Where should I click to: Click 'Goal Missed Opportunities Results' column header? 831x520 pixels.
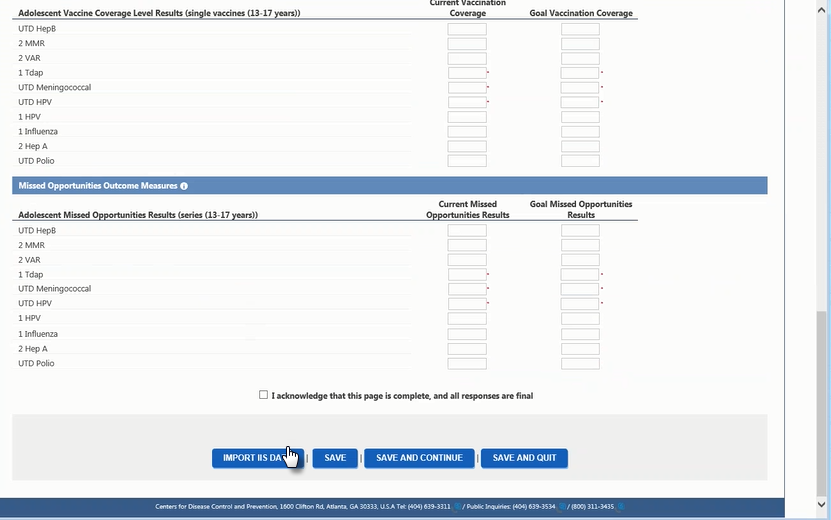(x=581, y=209)
